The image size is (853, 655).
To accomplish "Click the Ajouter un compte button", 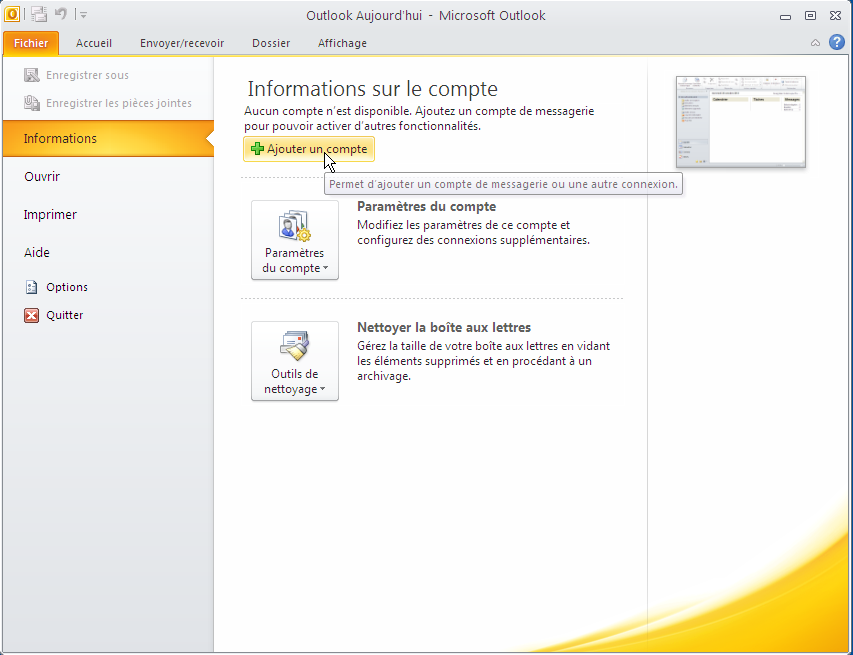I will 309,149.
